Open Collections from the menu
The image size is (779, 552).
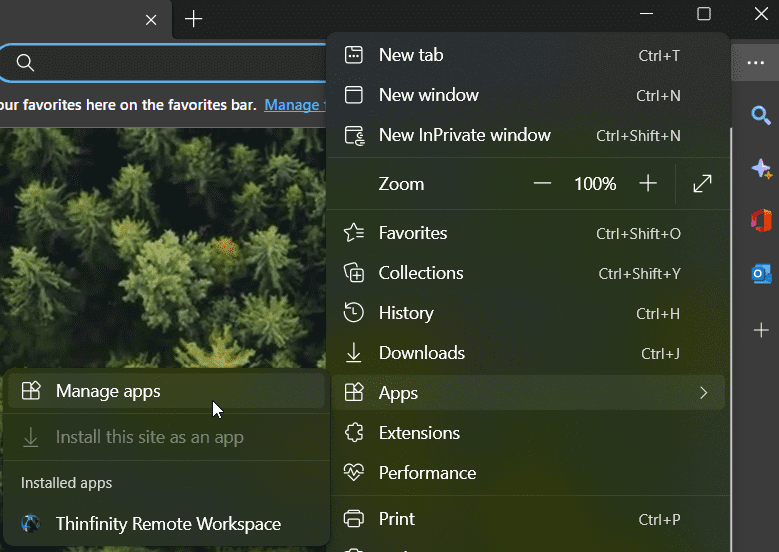529,273
